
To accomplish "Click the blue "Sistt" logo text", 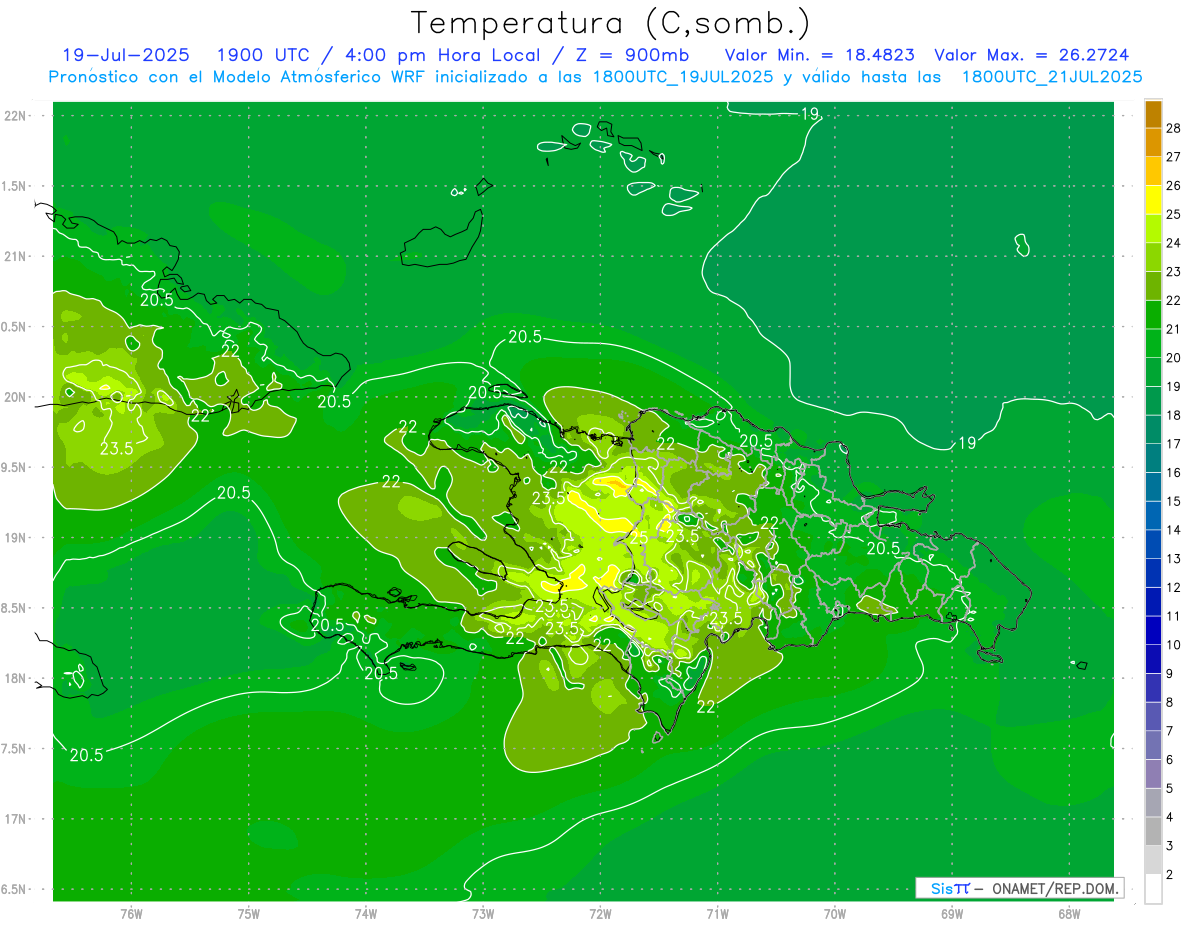I will point(950,888).
